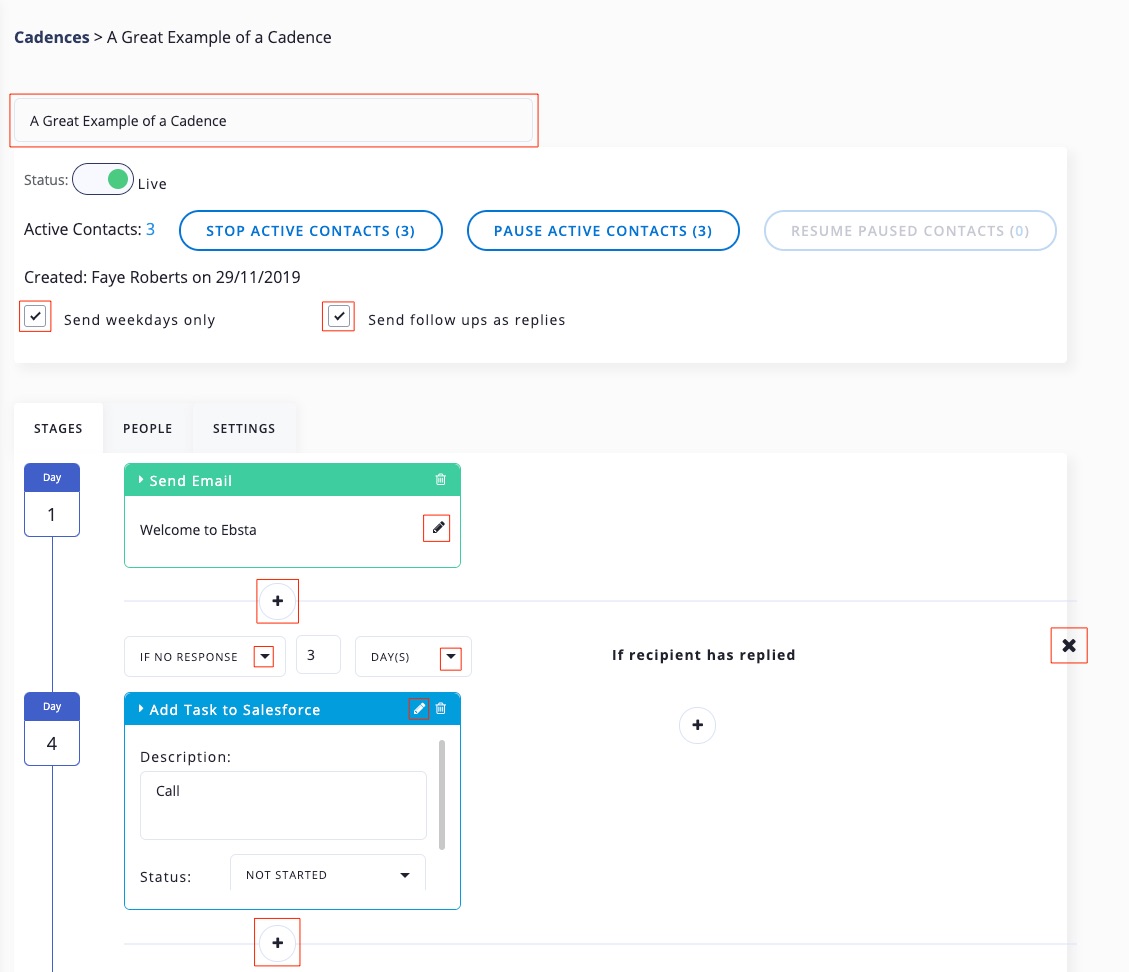Open the If No Response dropdown
1129x972 pixels.
(263, 657)
